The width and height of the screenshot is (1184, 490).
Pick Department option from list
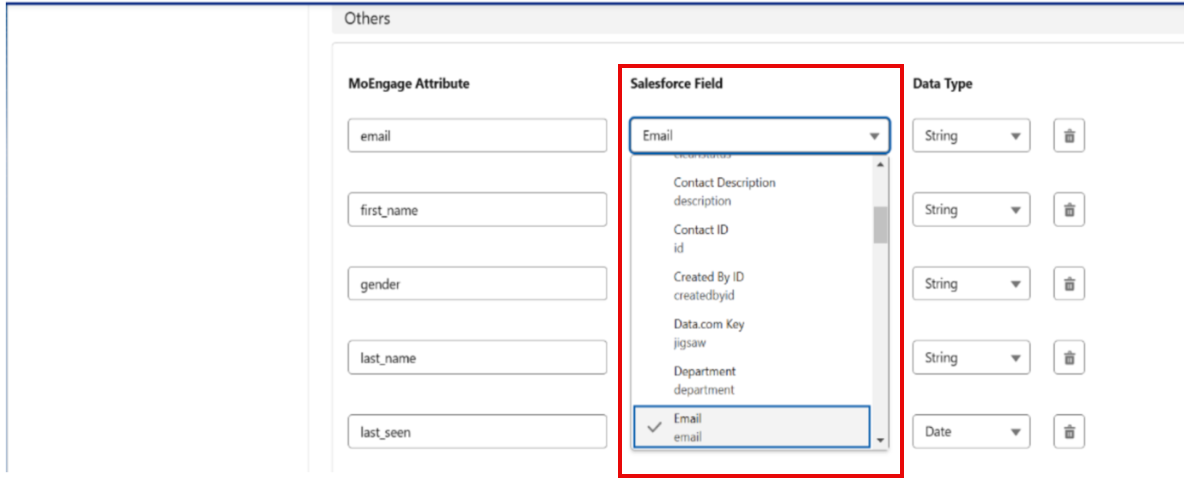[752, 381]
